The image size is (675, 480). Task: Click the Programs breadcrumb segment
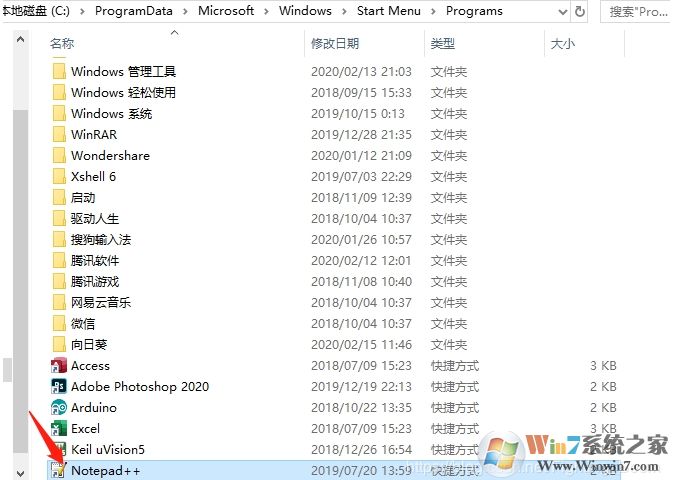pyautogui.click(x=474, y=11)
